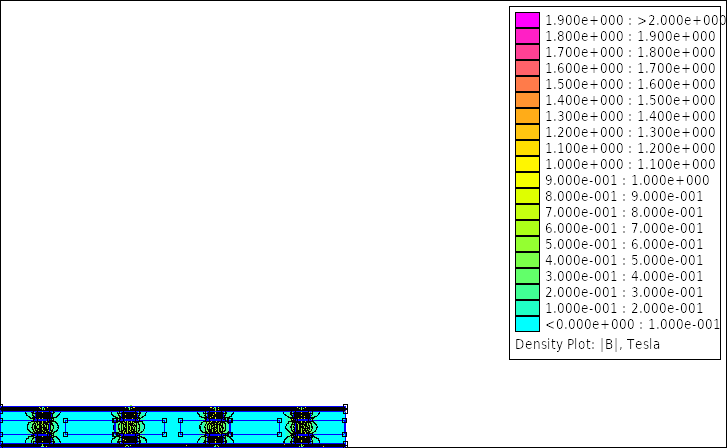Click the swatch for 1.300e+000 : 1.400e+000
The width and height of the screenshot is (727, 448).
tap(527, 116)
